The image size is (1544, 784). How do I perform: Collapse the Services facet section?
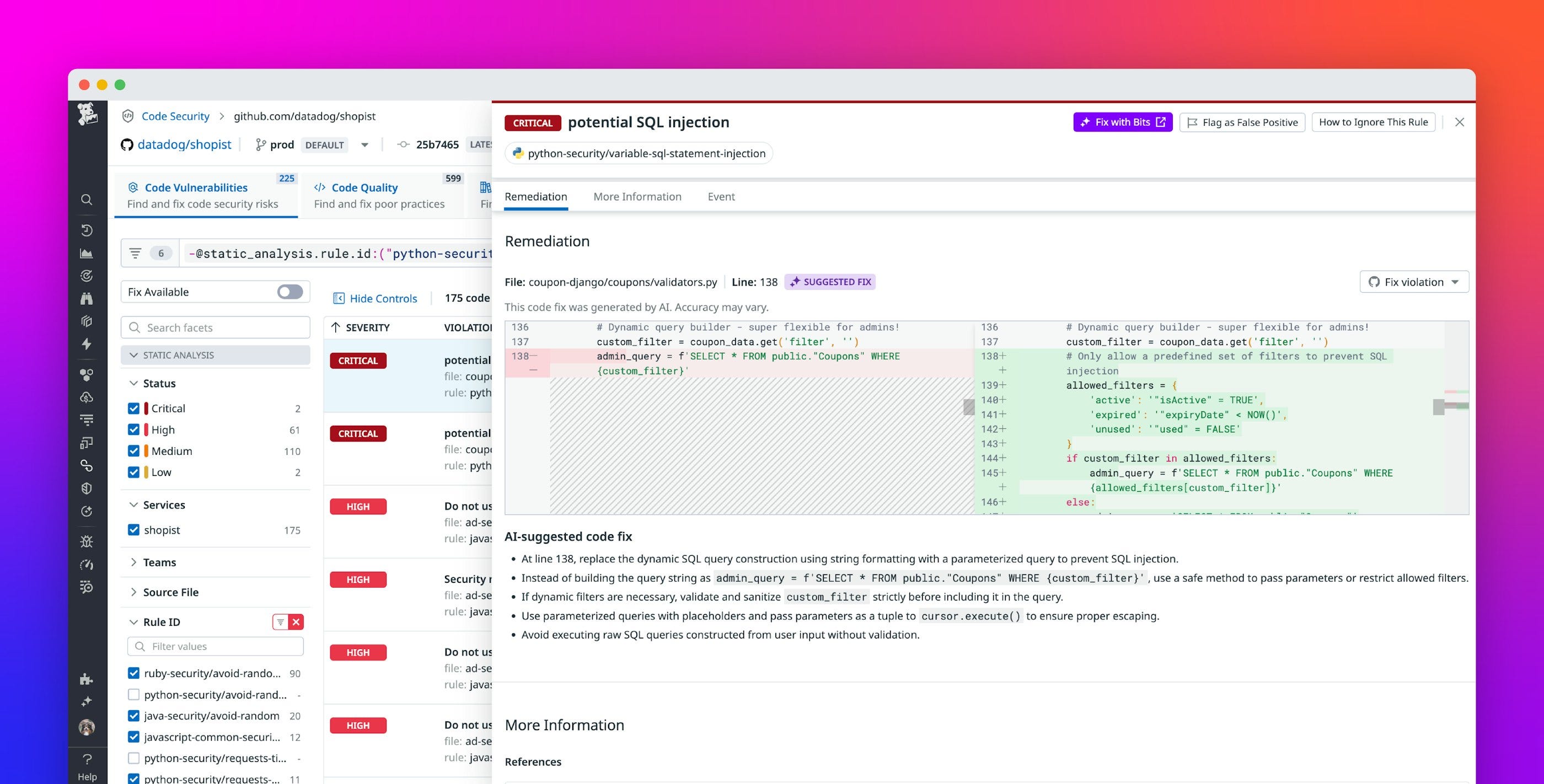tap(134, 504)
